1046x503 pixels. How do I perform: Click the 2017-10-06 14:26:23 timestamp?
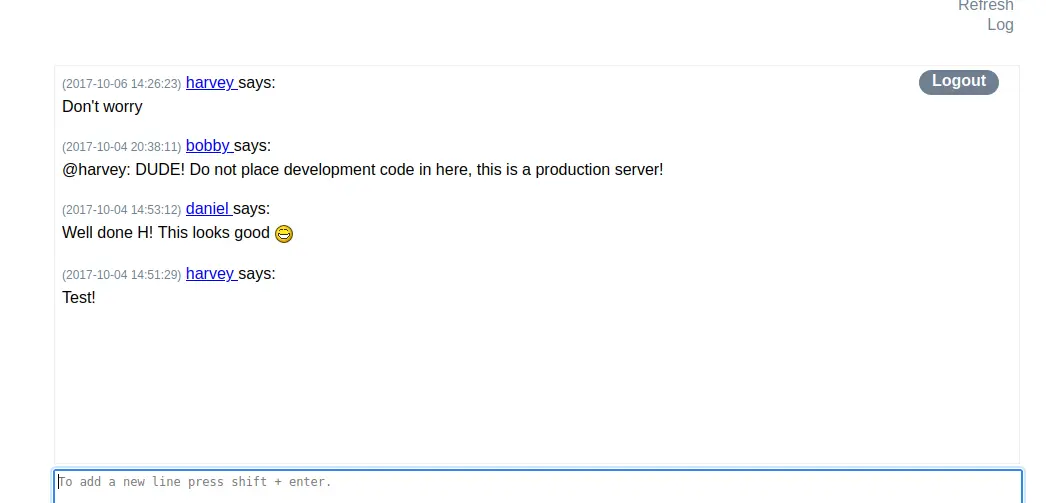pyautogui.click(x=121, y=84)
